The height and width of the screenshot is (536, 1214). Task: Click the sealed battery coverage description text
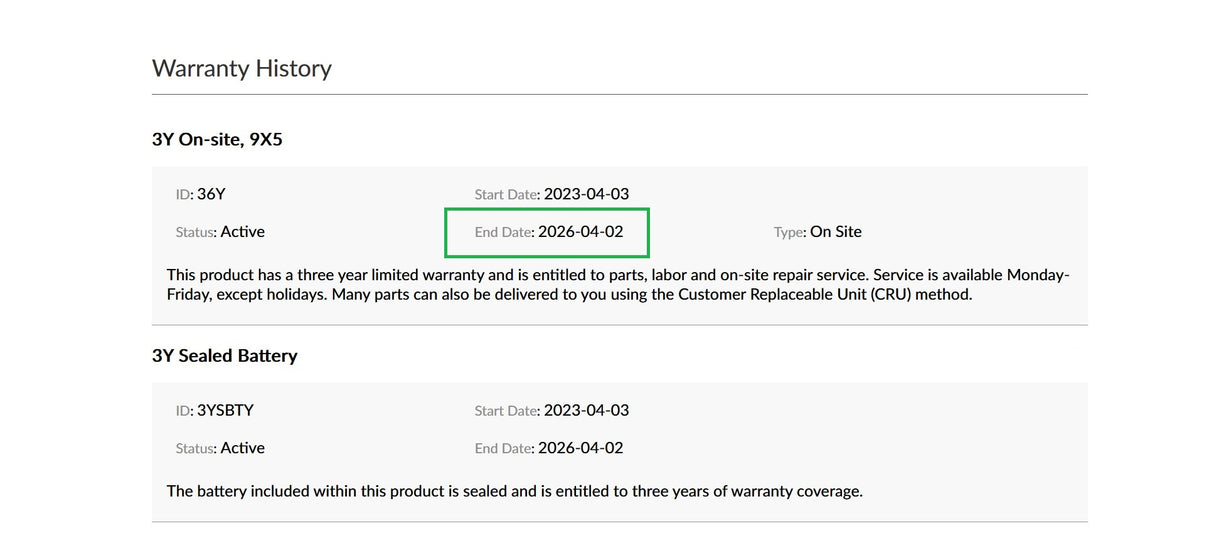[514, 491]
